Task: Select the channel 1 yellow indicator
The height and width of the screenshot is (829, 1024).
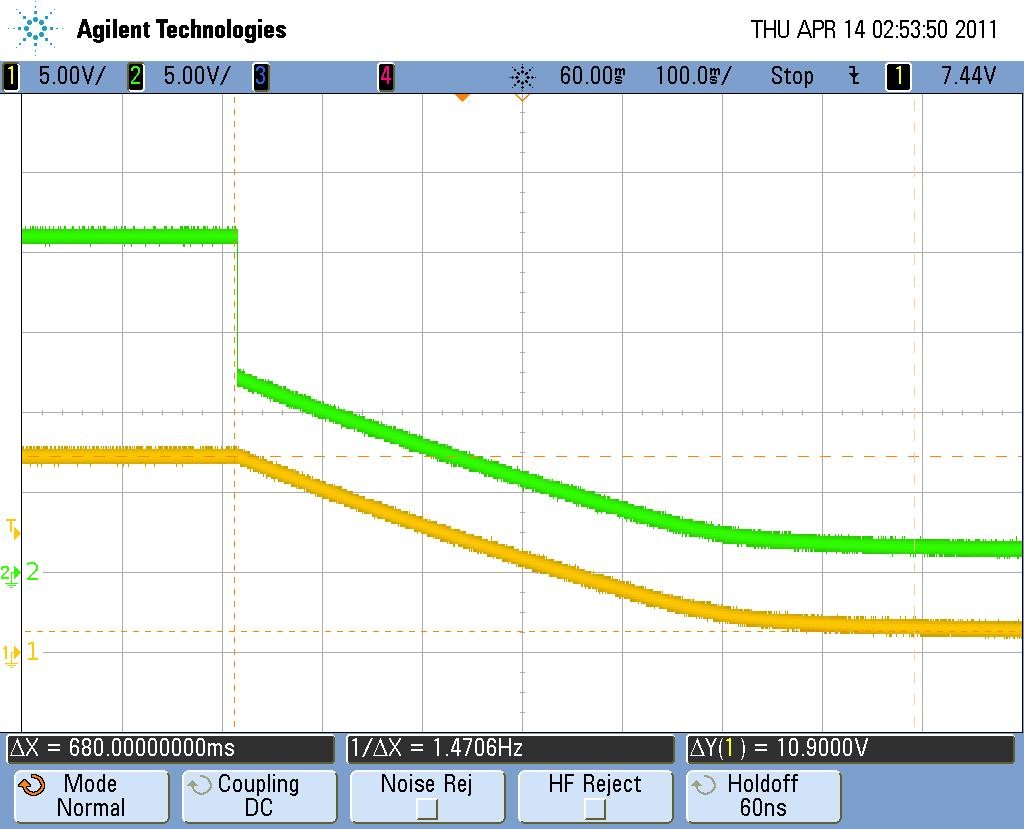Action: coord(10,76)
